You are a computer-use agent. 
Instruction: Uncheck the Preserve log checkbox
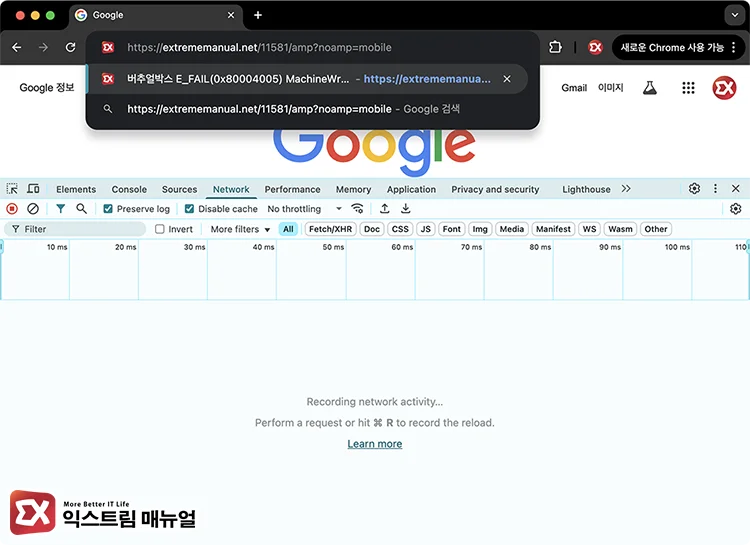point(108,209)
